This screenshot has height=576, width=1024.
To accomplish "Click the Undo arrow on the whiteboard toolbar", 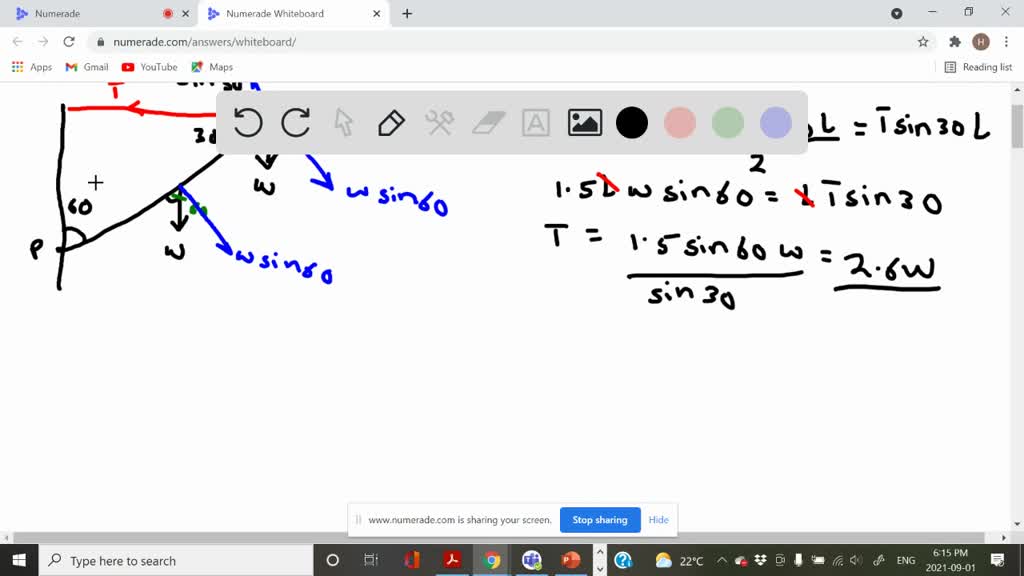I will pos(248,122).
